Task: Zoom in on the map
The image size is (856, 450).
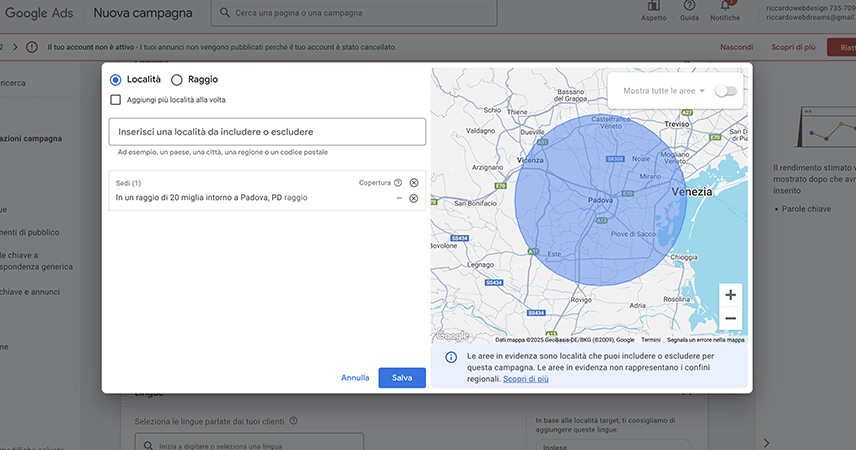Action: (x=730, y=295)
